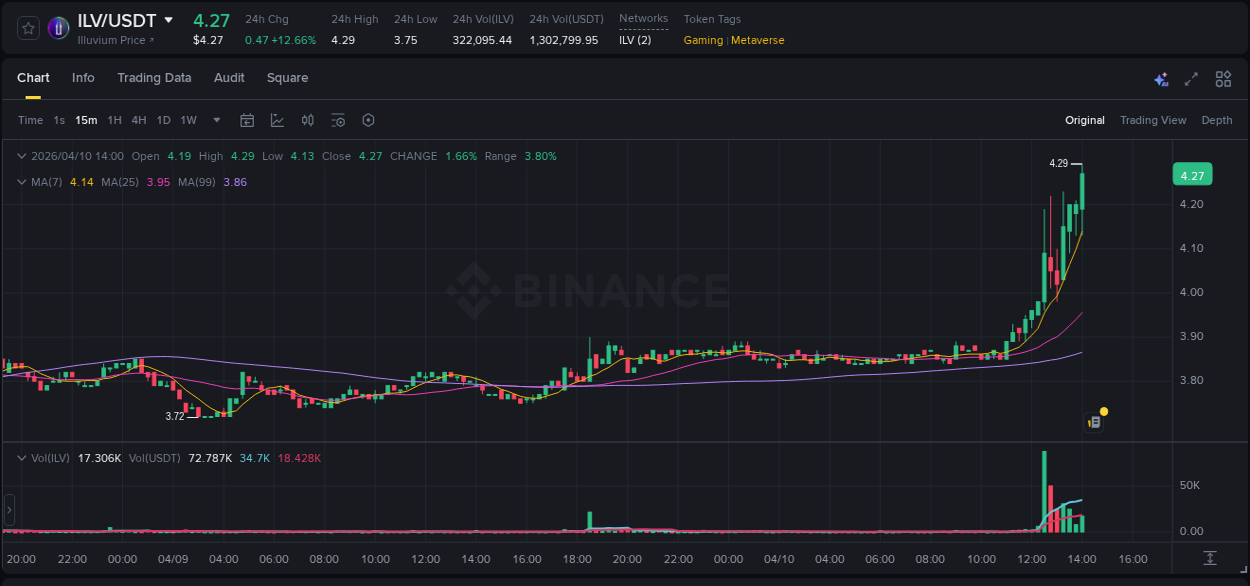This screenshot has height=586, width=1250.
Task: Expand more timeframe intervals via arrow
Action: click(215, 120)
